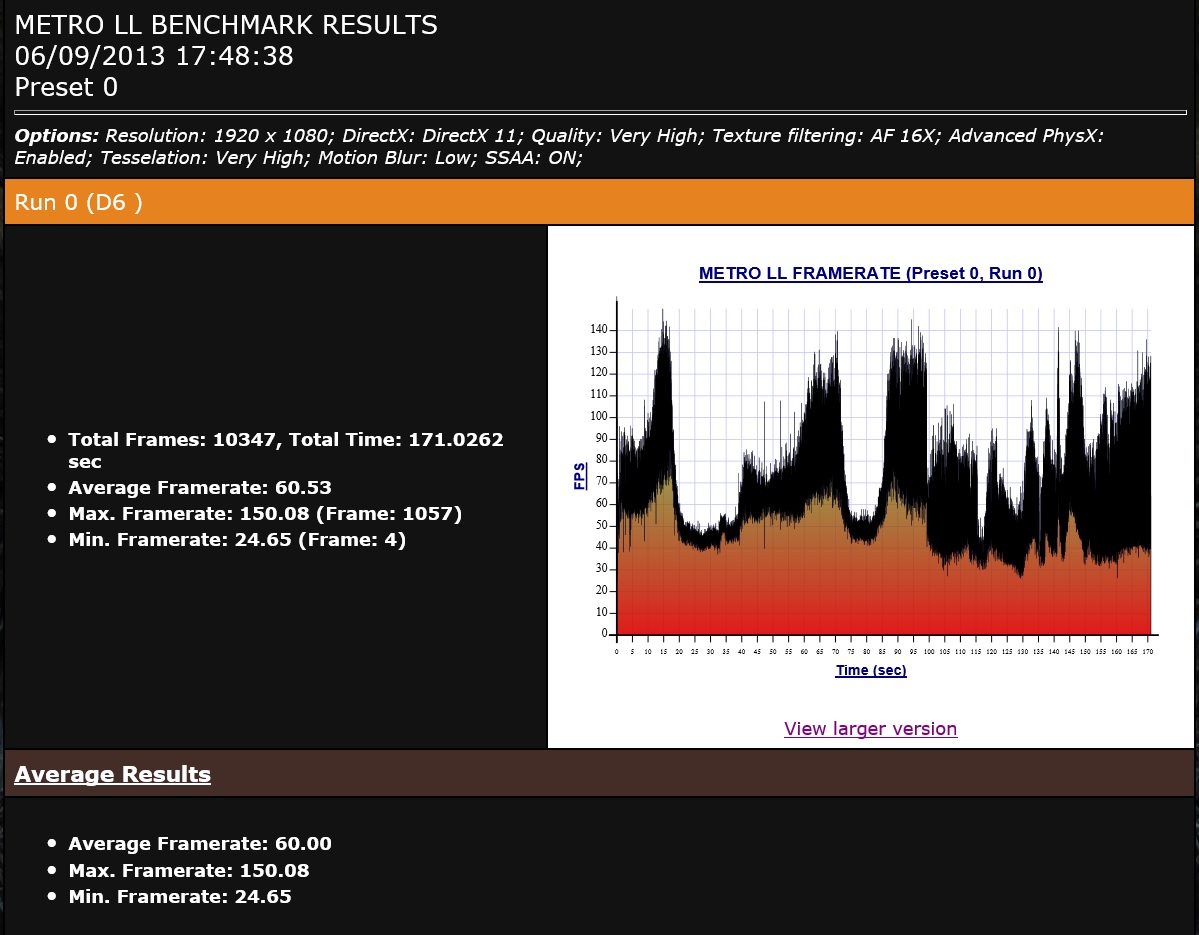The image size is (1199, 935).
Task: Click 'Enabled; Tesselation: Very High; Motion Blur: Low; SSAA: ON;' text
Action: point(298,158)
